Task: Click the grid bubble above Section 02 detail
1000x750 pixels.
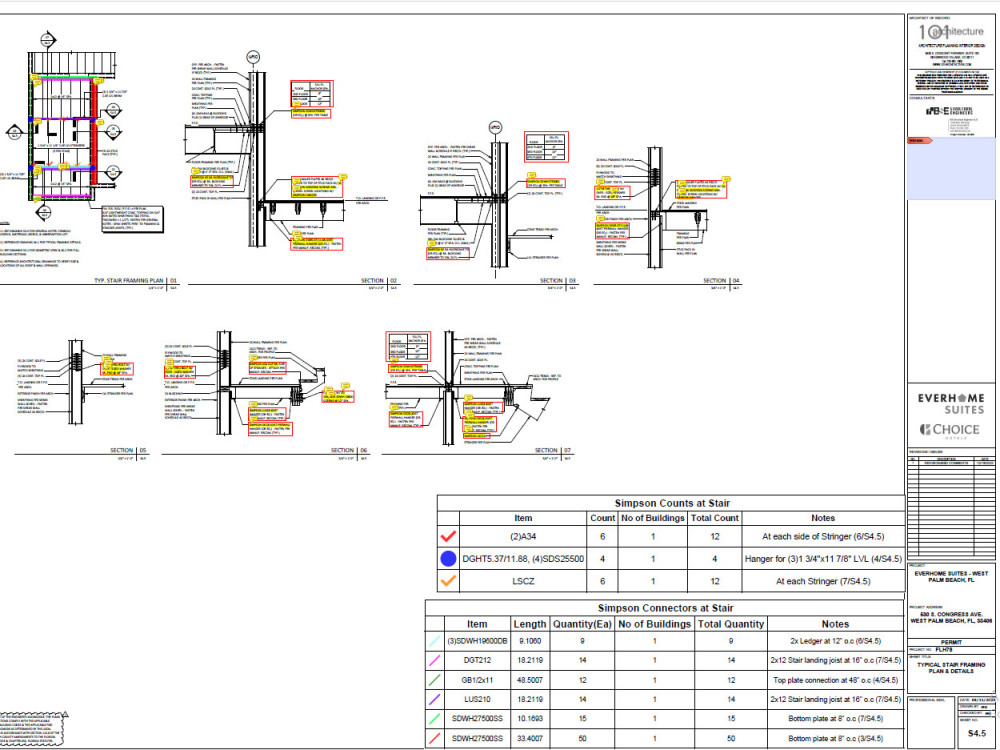Action: pyautogui.click(x=253, y=57)
